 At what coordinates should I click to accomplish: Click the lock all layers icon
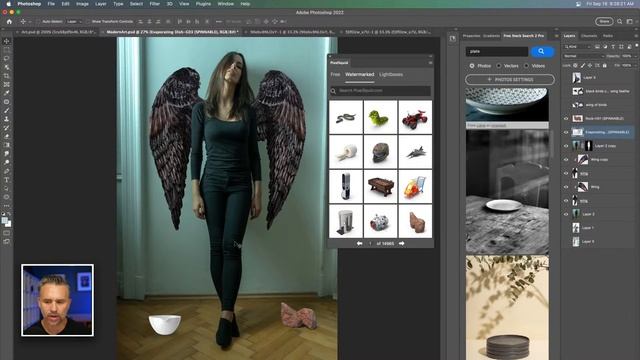[604, 65]
